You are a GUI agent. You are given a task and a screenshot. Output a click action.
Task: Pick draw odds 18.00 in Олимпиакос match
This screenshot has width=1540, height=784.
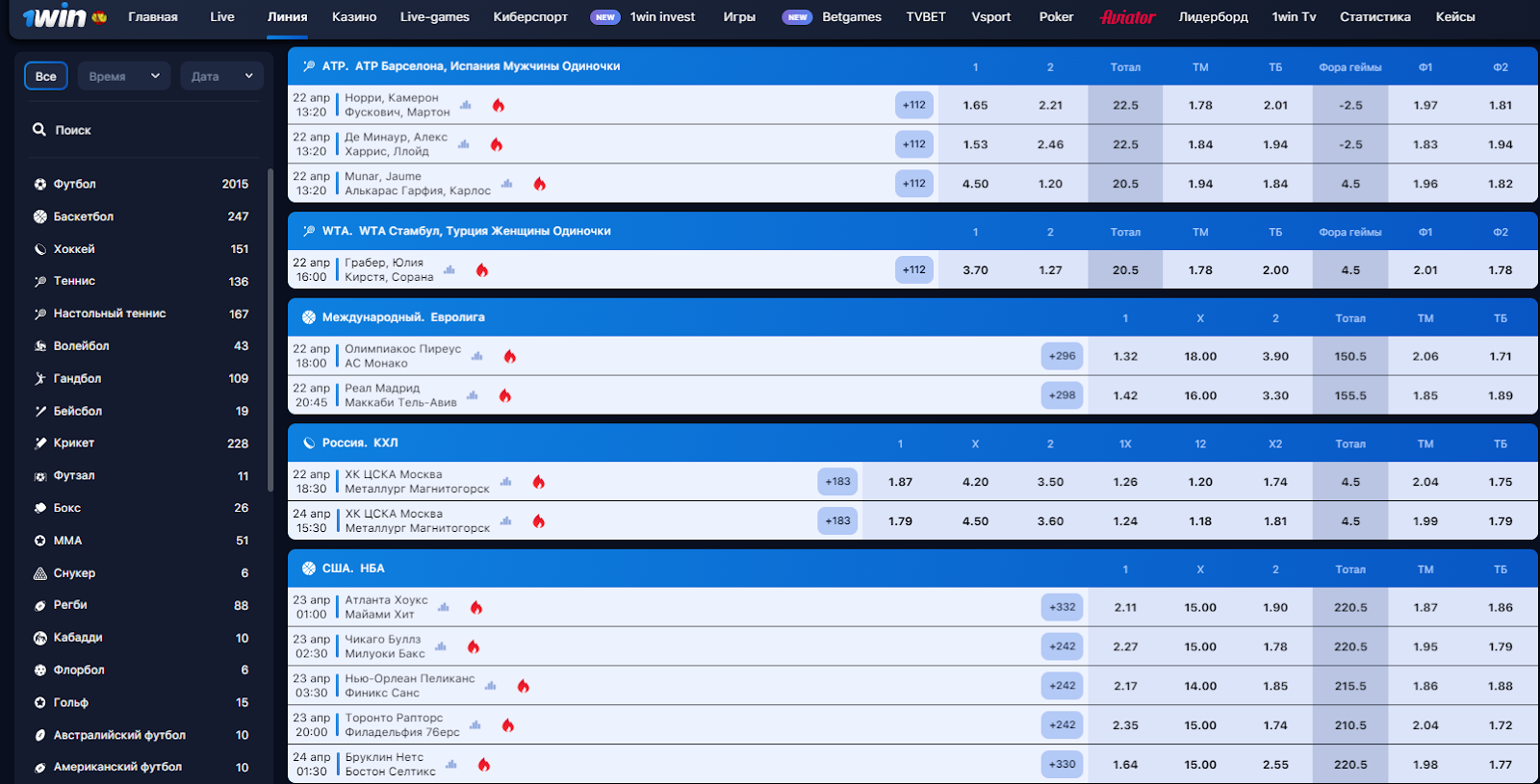(1200, 356)
